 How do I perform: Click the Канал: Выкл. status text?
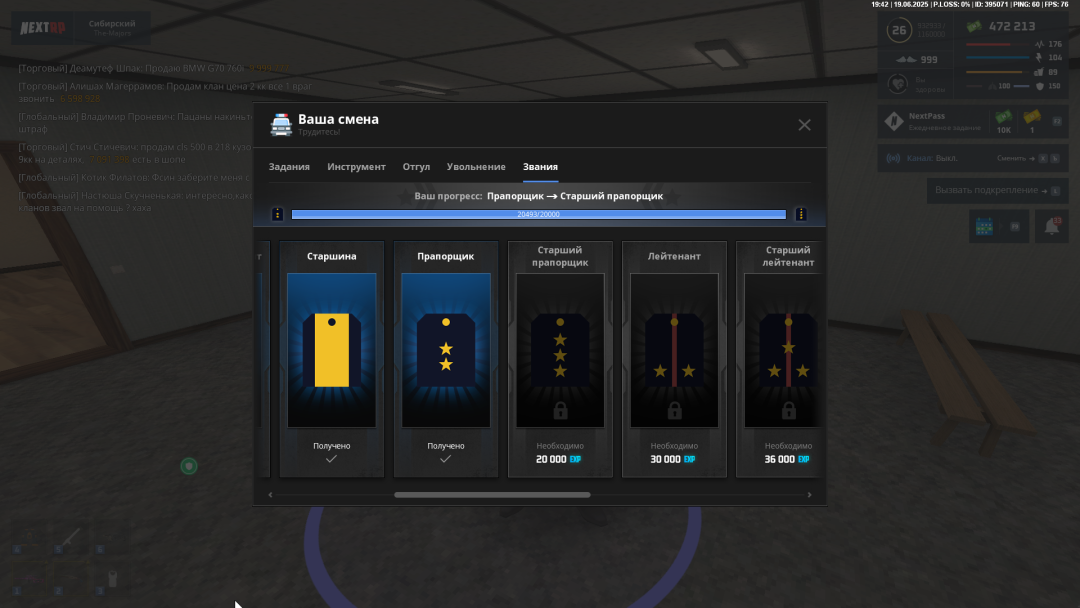click(x=932, y=158)
